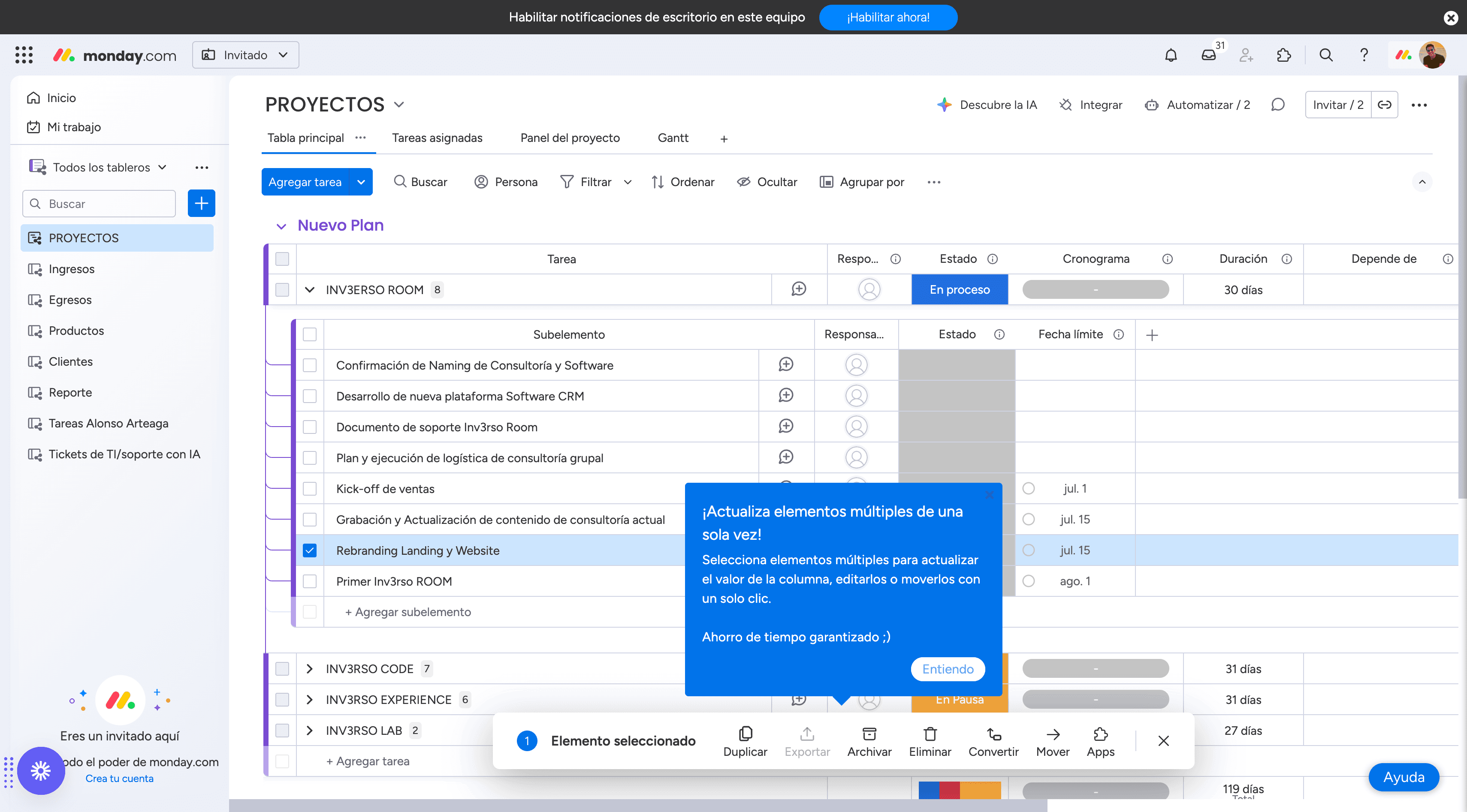Collapse INV3ERSO ROOM subitems
This screenshot has height=812, width=1467.
coord(309,290)
